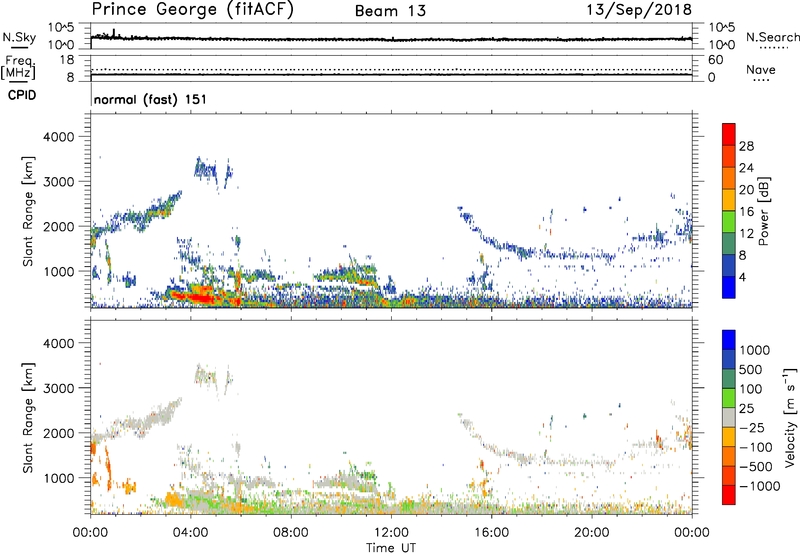Screen dimensions: 800x554
Task: Click the date "13/Sep/2018" in the header
Action: (639, 10)
